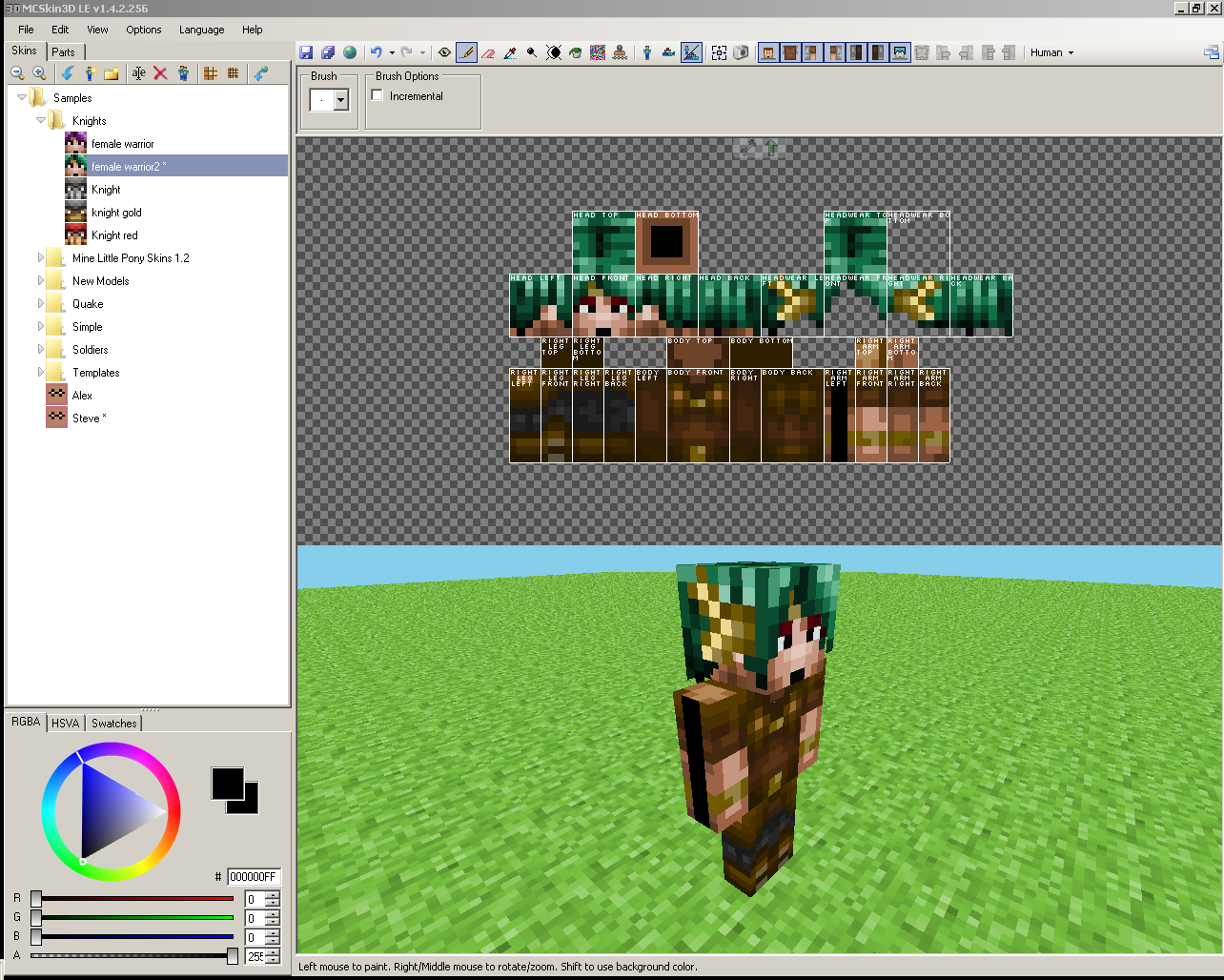The height and width of the screenshot is (980, 1224).
Task: Open the File menu
Action: pos(26,30)
